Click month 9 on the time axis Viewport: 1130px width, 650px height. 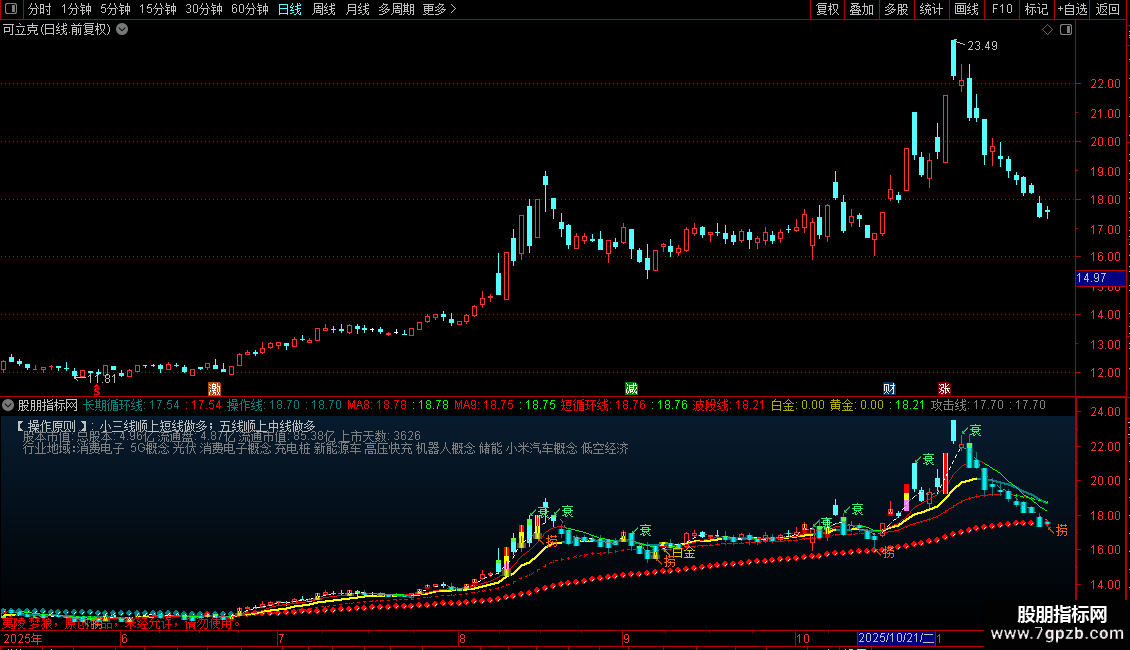tap(626, 638)
